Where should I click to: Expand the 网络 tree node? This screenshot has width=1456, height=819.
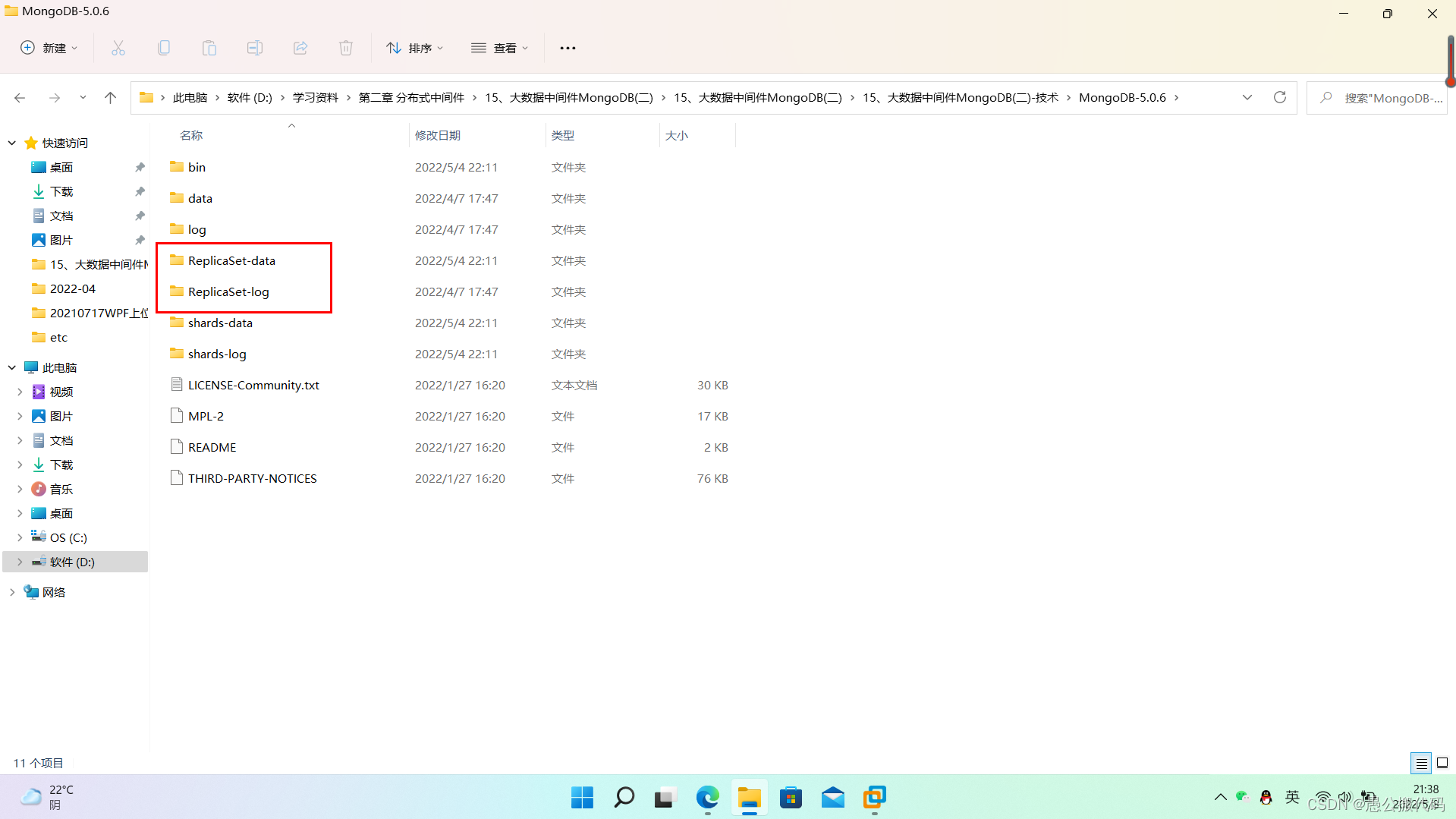[x=12, y=592]
